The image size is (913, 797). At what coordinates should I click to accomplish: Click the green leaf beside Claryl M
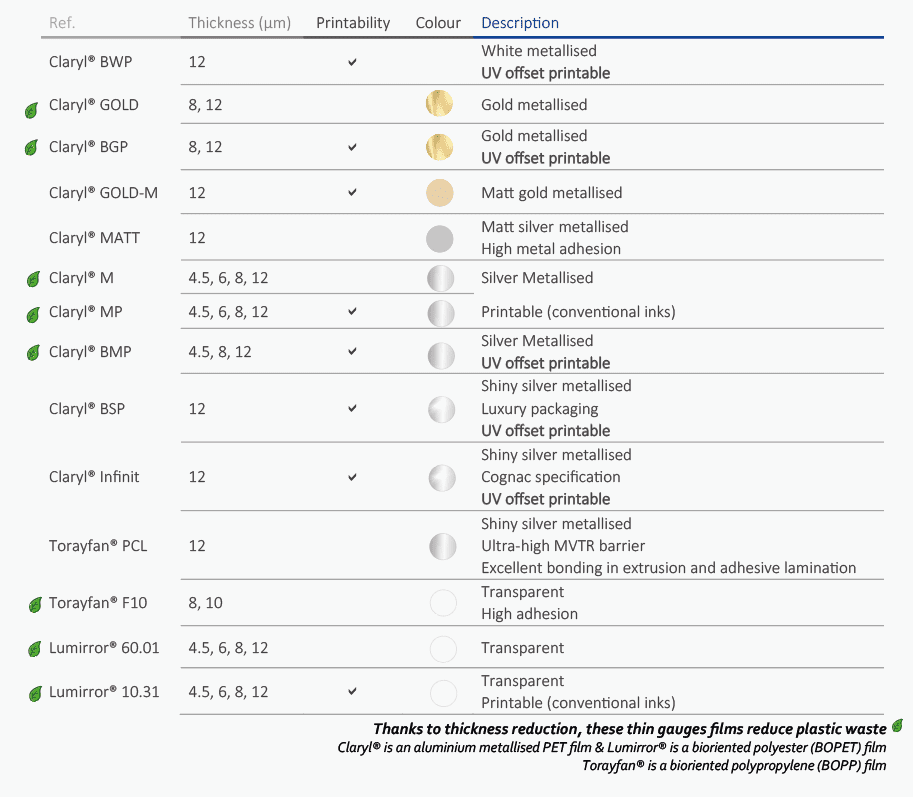tap(33, 279)
